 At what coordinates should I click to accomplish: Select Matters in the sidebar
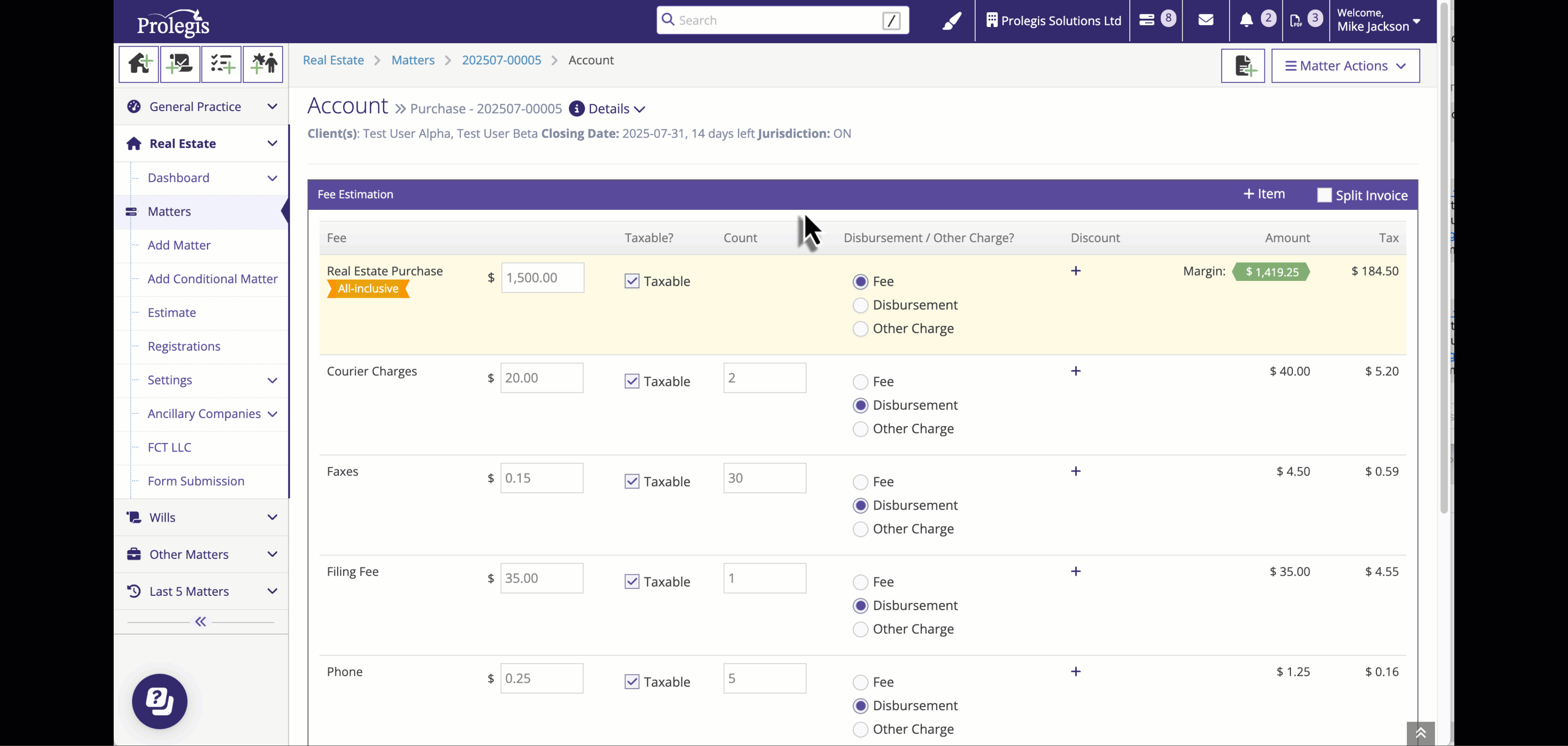[x=169, y=211]
